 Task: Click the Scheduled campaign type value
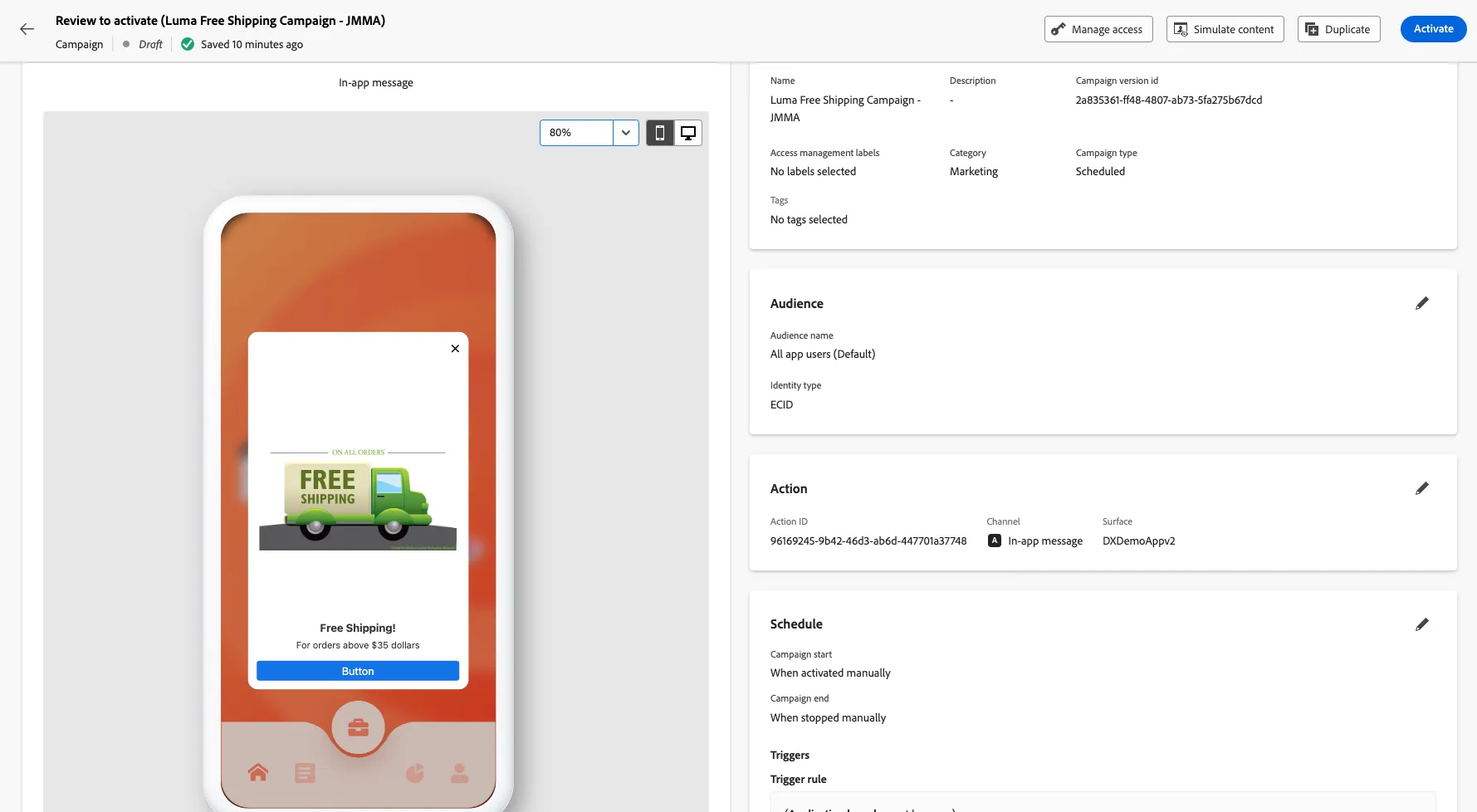pos(1100,171)
